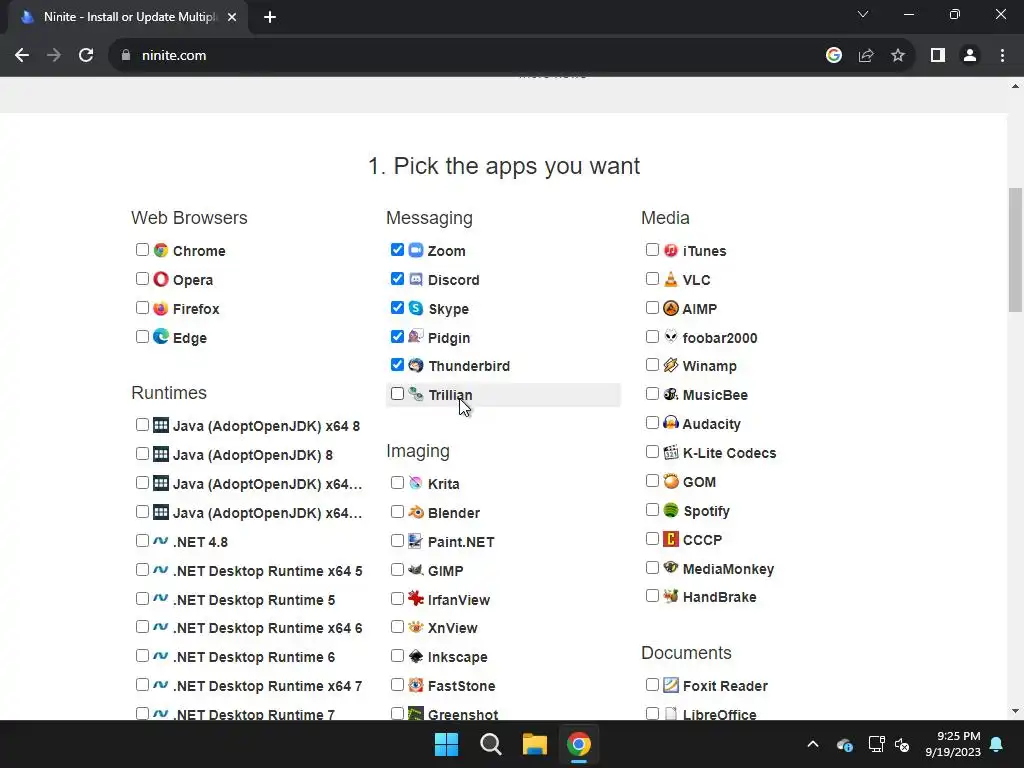1024x768 pixels.
Task: Click the page vertical scrollbar thumb
Action: pyautogui.click(x=1015, y=249)
